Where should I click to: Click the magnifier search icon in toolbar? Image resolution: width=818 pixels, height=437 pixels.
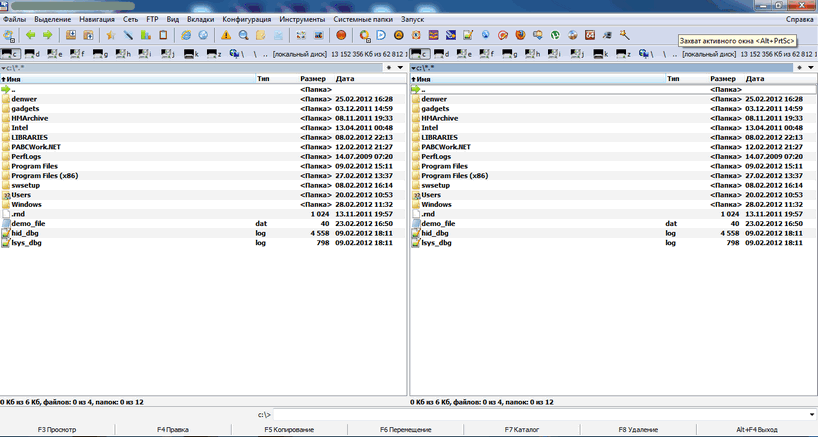244,35
